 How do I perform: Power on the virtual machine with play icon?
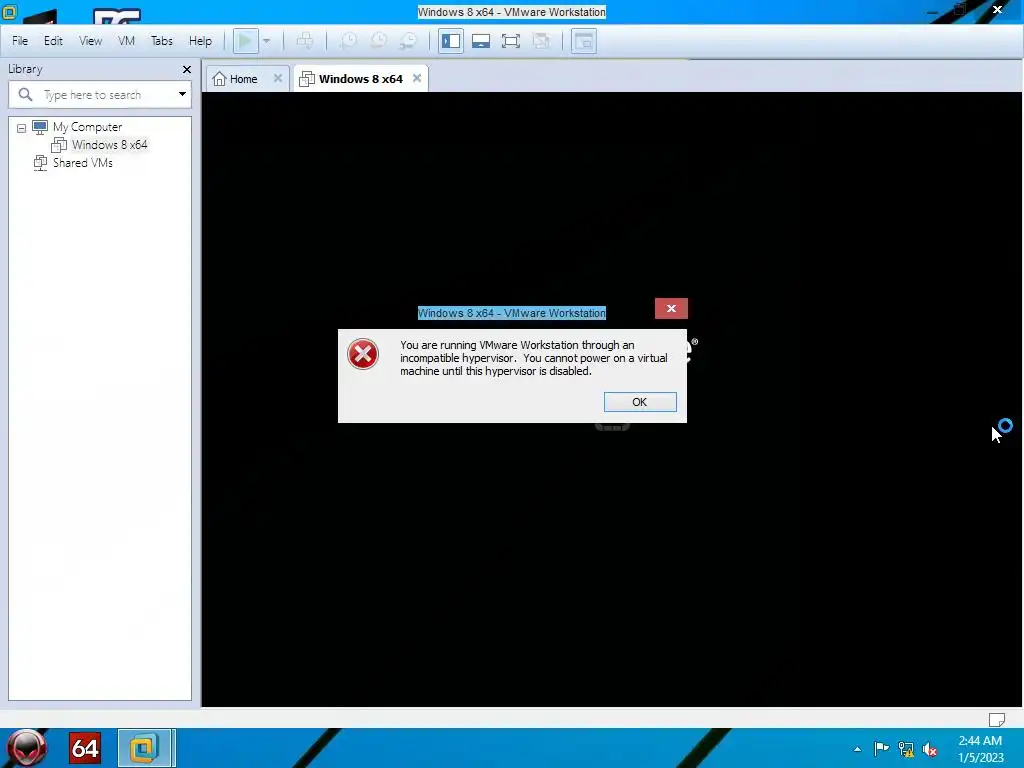246,41
